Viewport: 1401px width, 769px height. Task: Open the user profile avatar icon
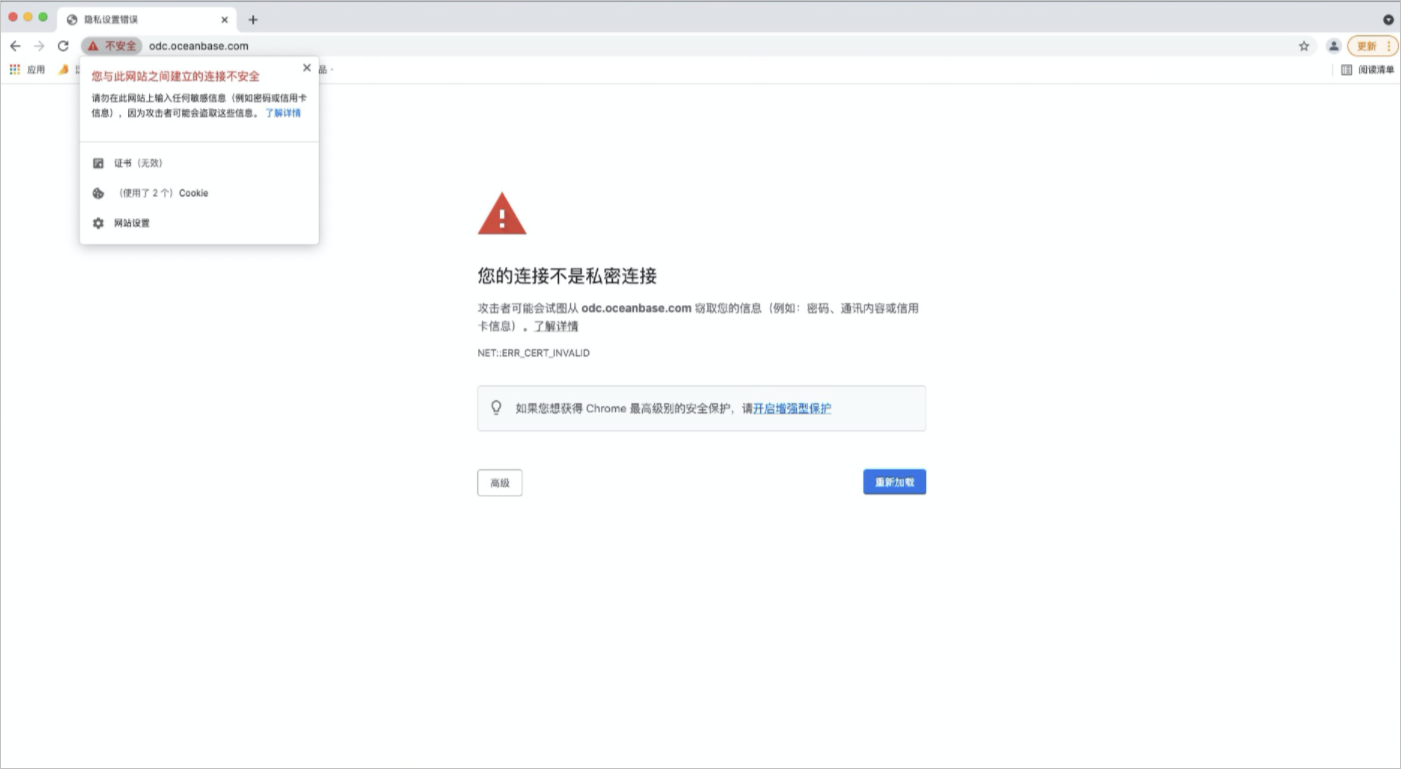(x=1333, y=46)
